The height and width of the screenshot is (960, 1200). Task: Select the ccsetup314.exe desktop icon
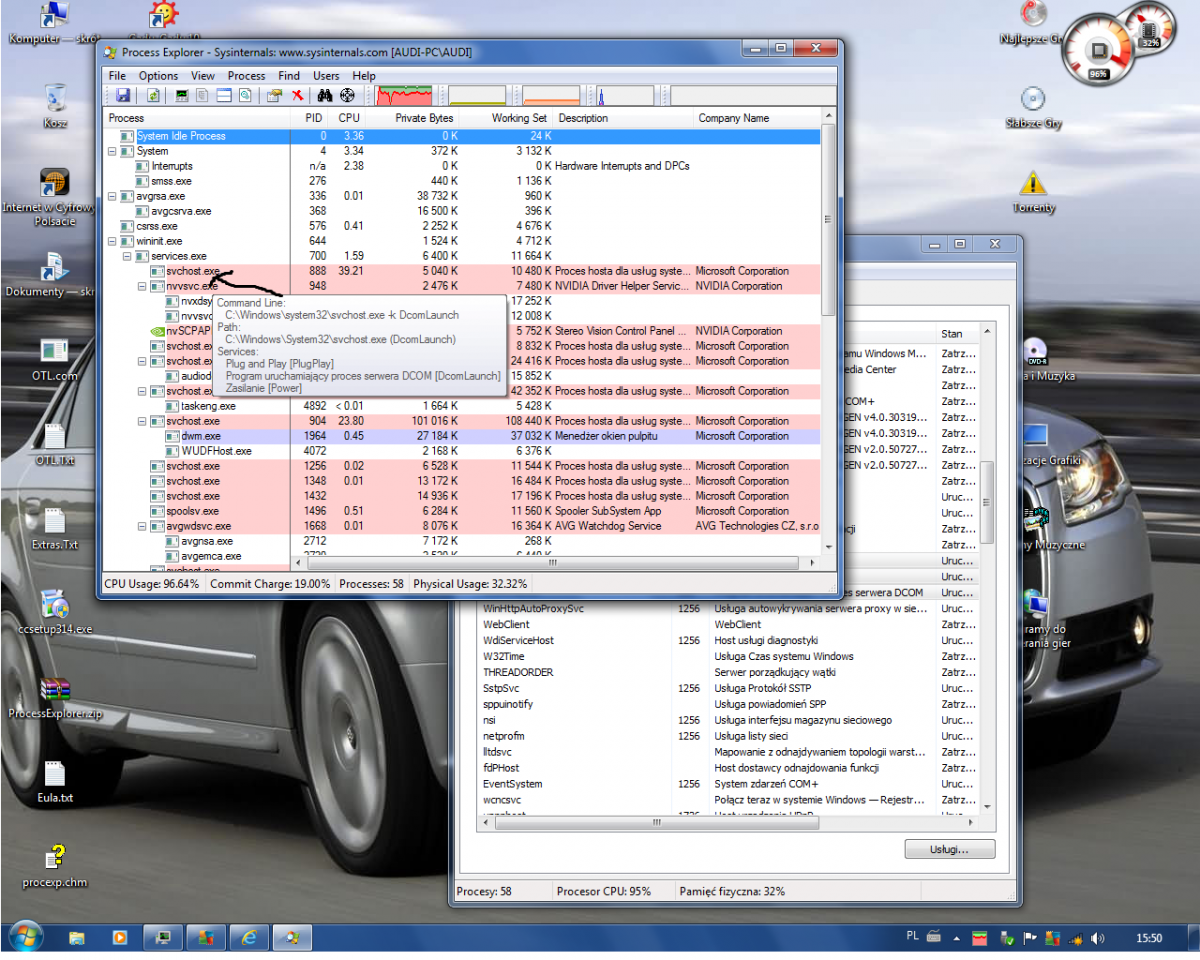[55, 612]
